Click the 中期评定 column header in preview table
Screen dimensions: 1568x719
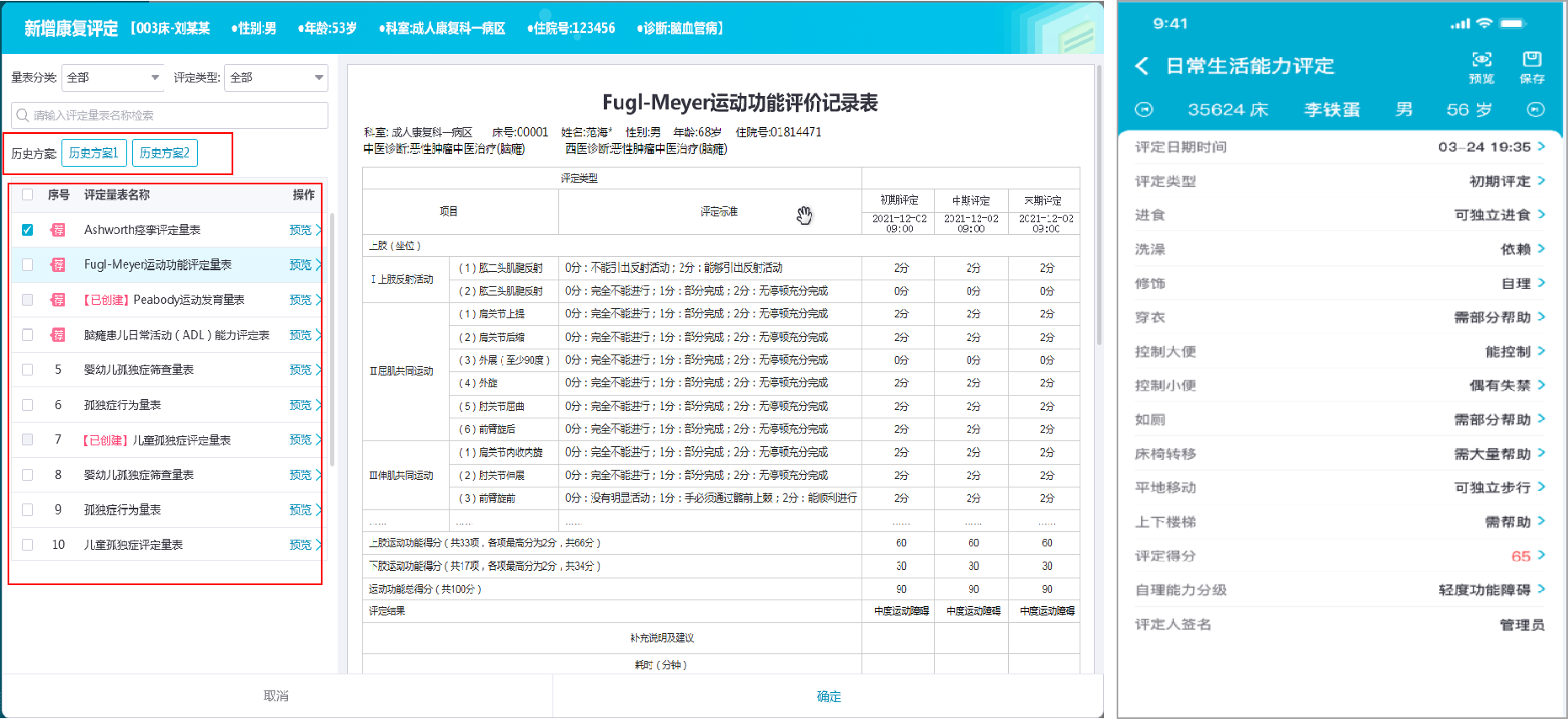[x=971, y=200]
